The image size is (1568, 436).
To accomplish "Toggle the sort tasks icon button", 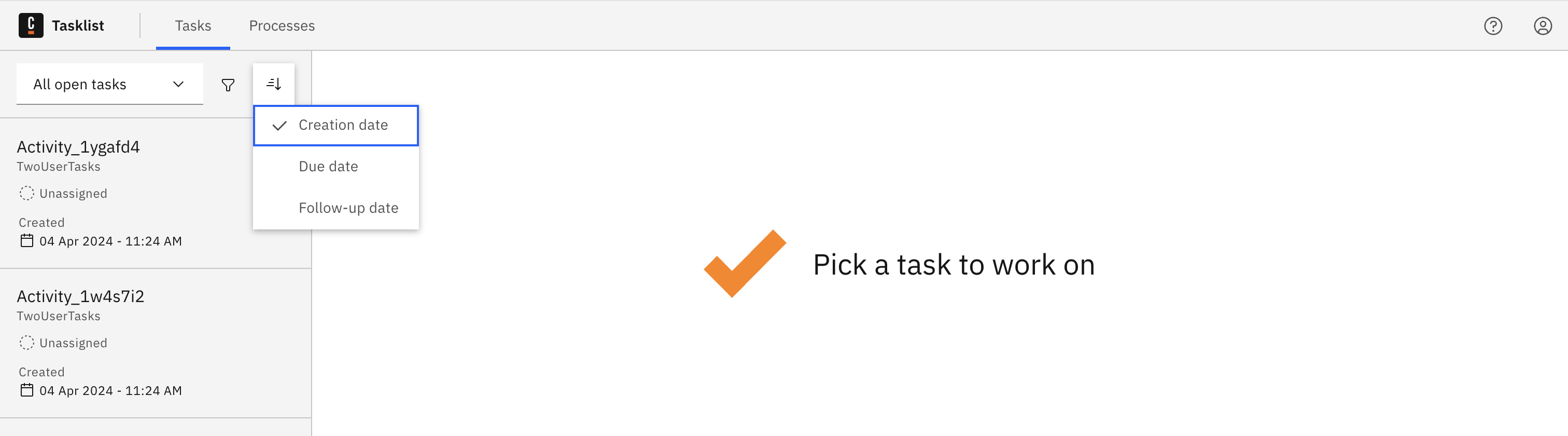I will 274,84.
